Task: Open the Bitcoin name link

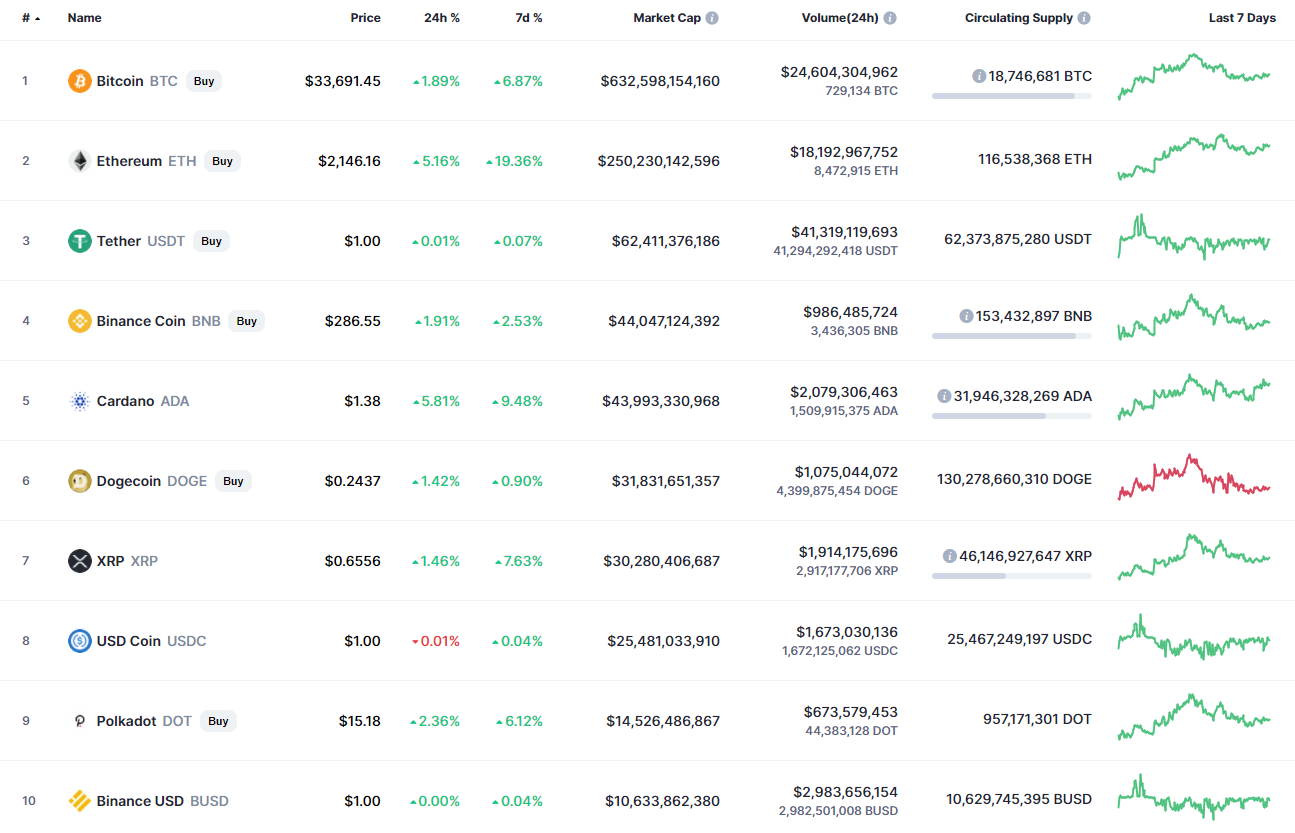Action: (x=120, y=81)
